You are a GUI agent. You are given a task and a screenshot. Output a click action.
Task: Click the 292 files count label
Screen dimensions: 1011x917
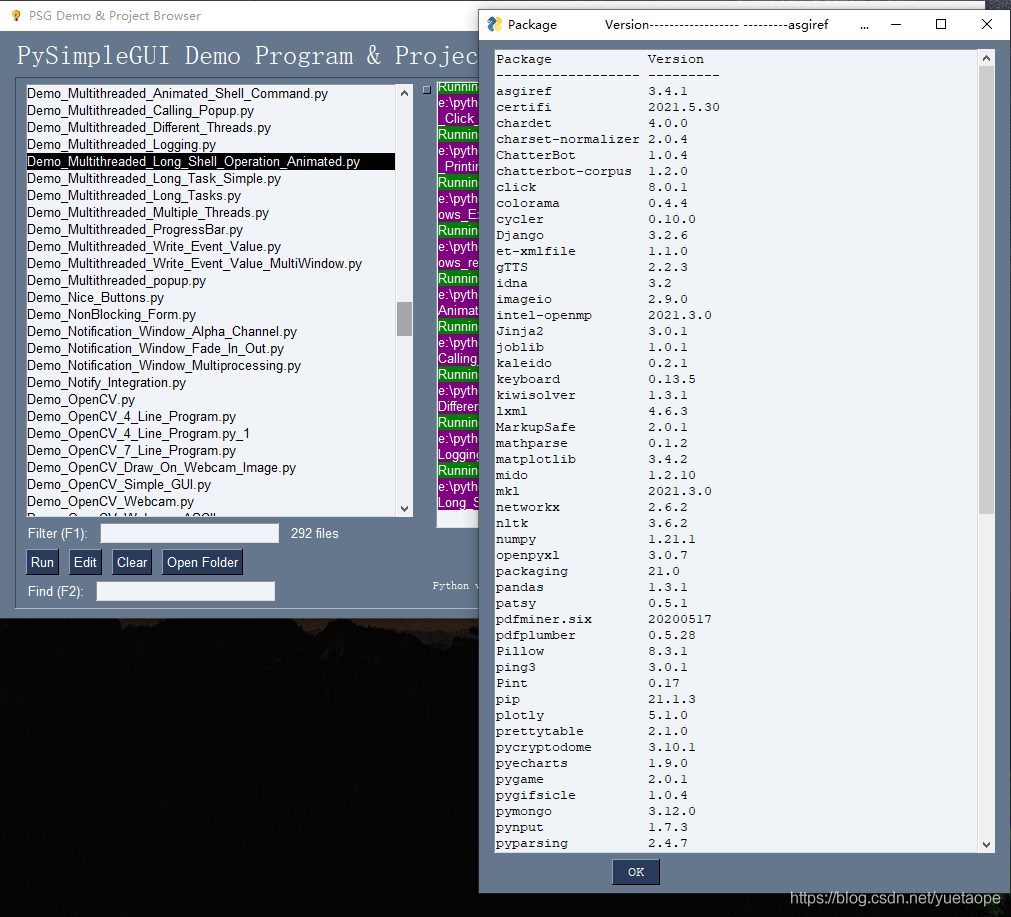click(x=315, y=533)
